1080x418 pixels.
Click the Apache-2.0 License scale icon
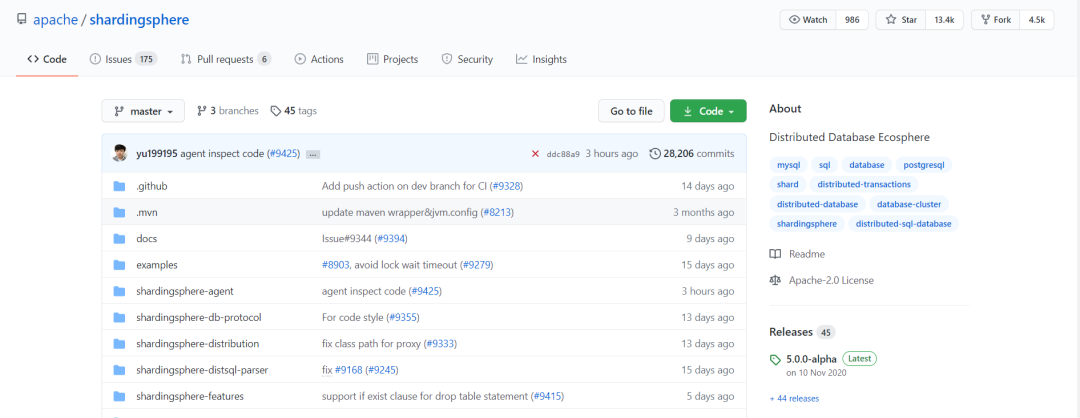[775, 280]
